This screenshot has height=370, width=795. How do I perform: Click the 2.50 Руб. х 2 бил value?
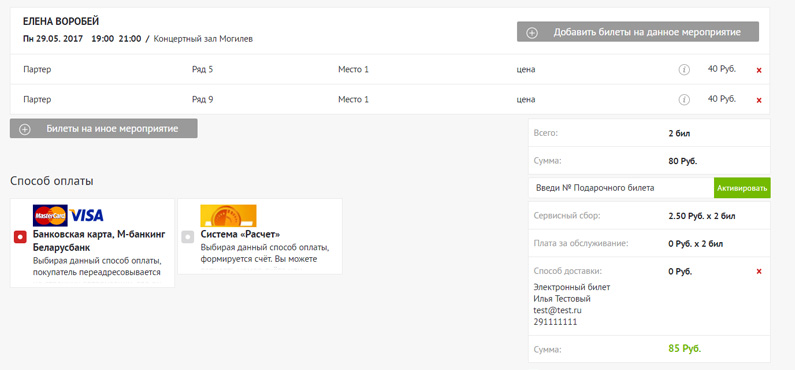click(702, 216)
